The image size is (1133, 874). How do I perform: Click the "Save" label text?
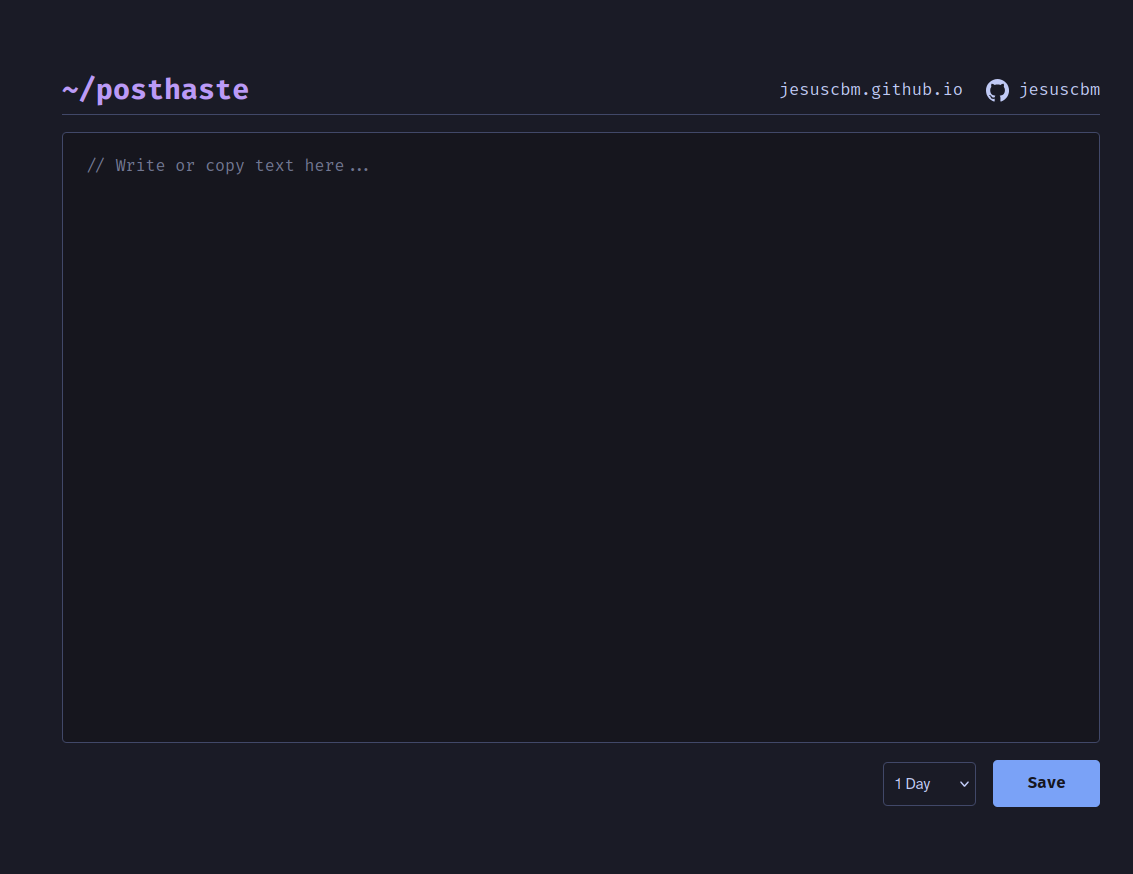point(1046,783)
